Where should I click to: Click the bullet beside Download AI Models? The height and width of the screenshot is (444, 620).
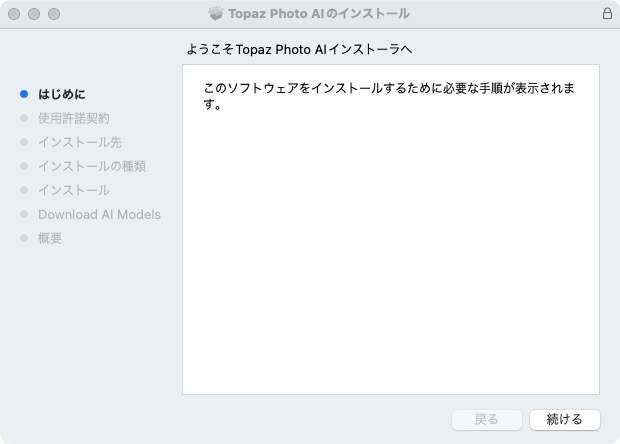pos(24,214)
